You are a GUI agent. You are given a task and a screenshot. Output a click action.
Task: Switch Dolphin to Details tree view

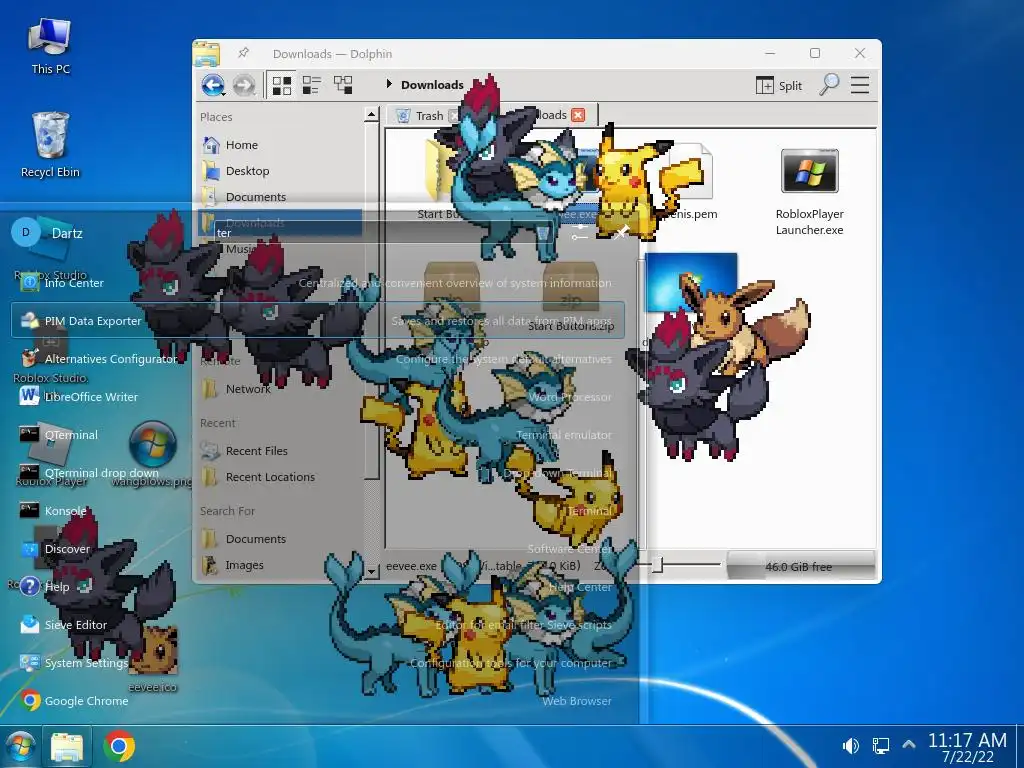(343, 85)
